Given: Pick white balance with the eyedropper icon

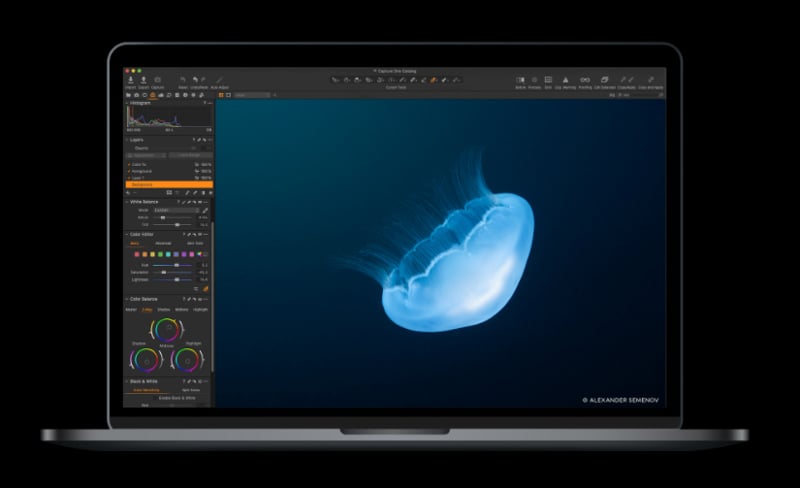Looking at the screenshot, I should [x=205, y=210].
